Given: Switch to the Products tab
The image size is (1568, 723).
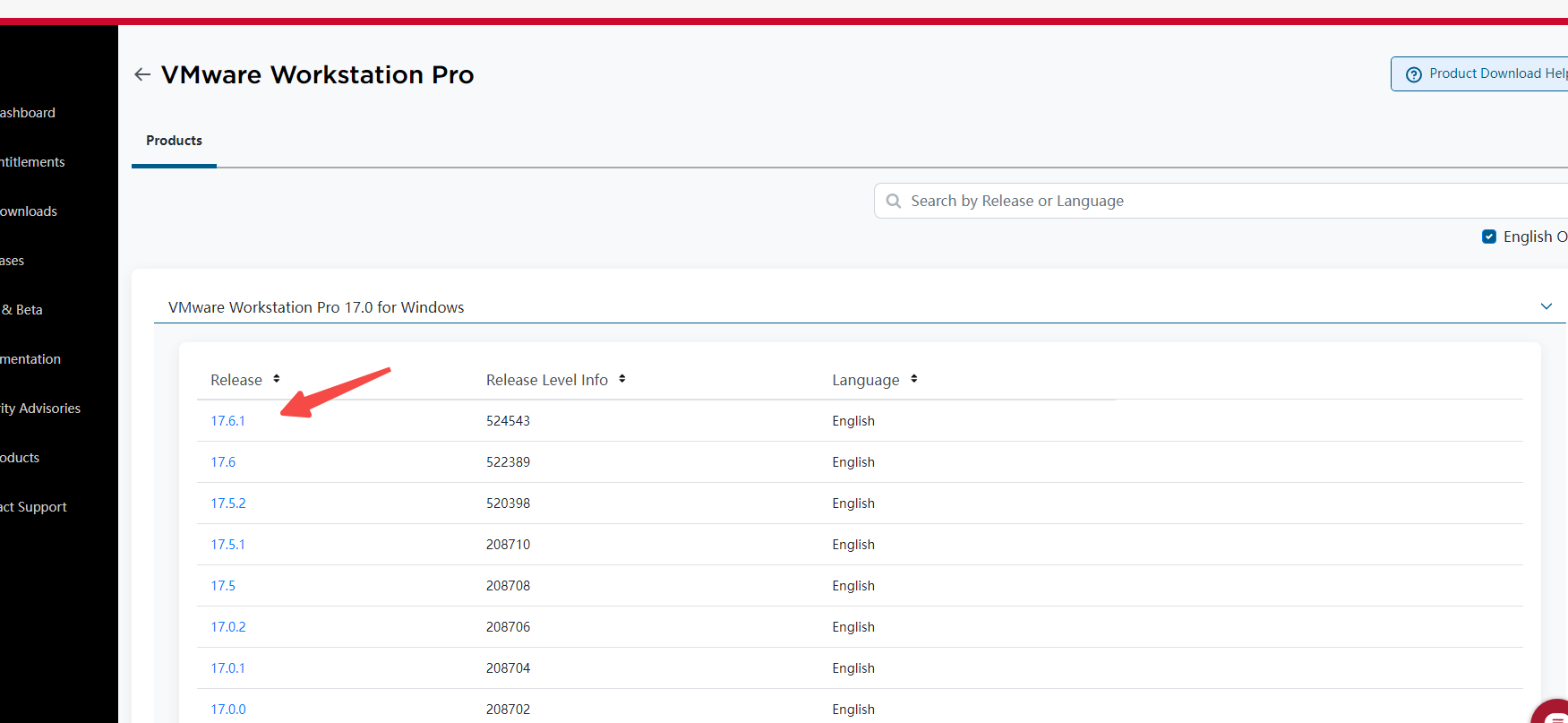Looking at the screenshot, I should [x=174, y=141].
